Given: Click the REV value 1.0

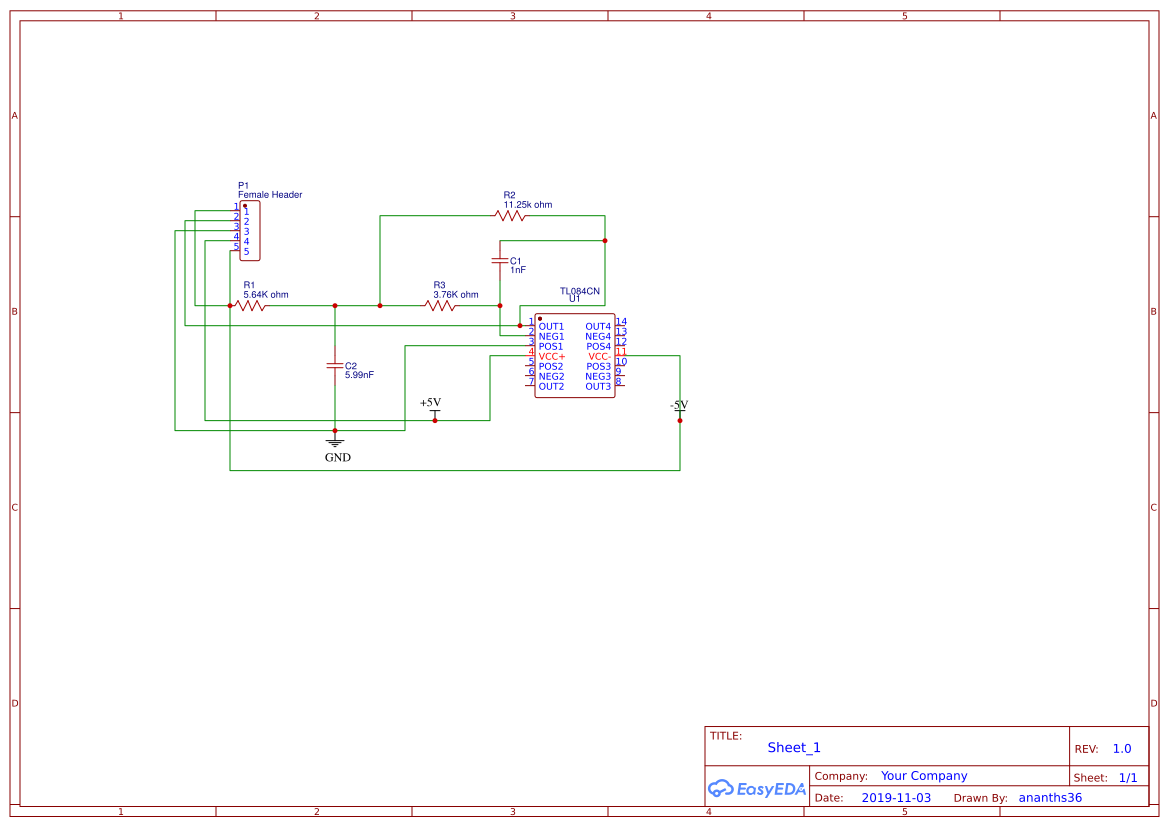Looking at the screenshot, I should coord(1122,749).
